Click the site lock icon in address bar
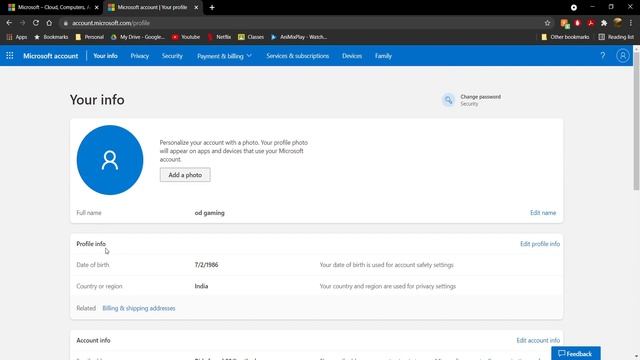The image size is (640, 360). click(x=65, y=23)
